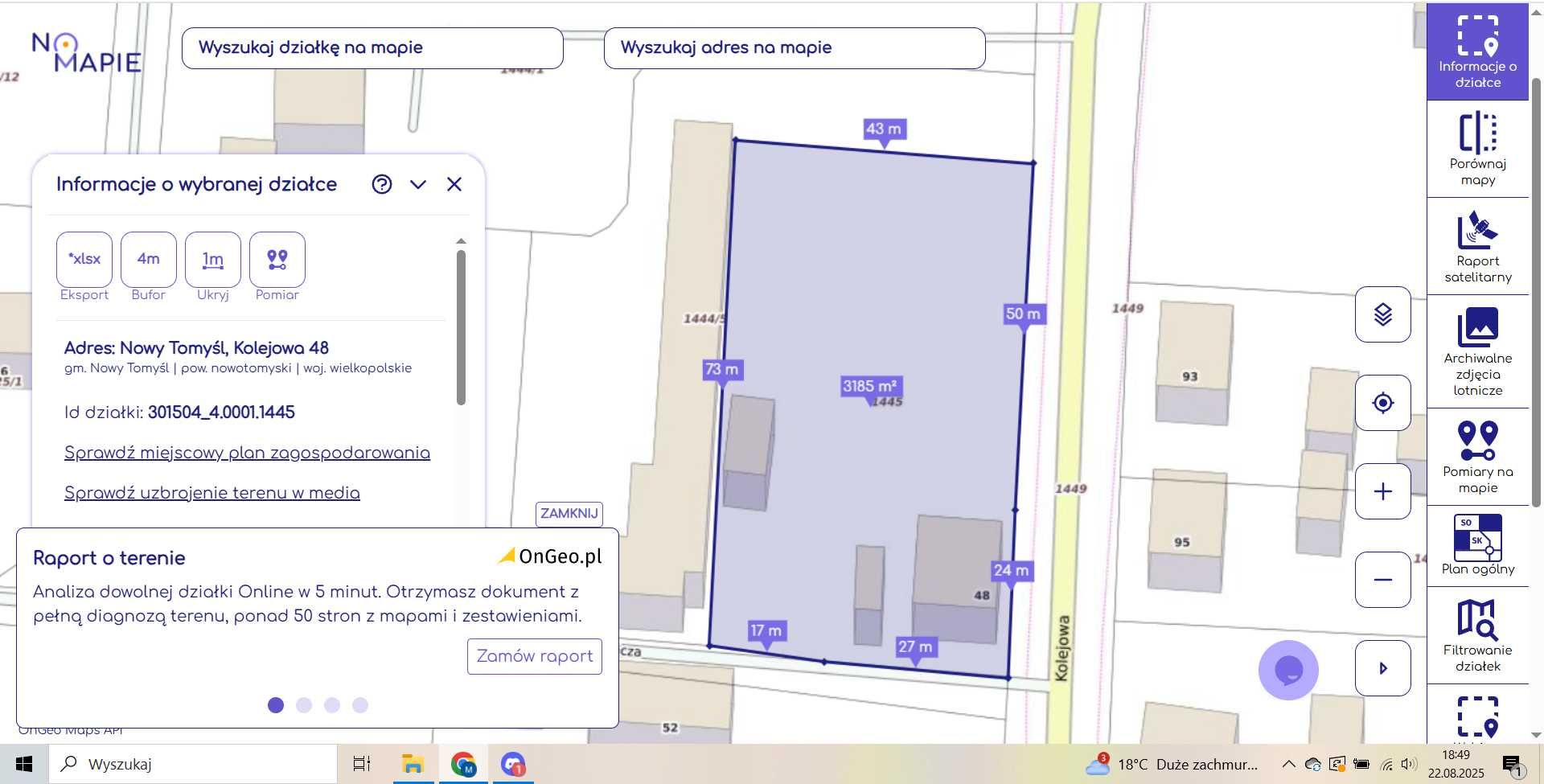Open Pomiary na mapie tool

tap(1477, 458)
